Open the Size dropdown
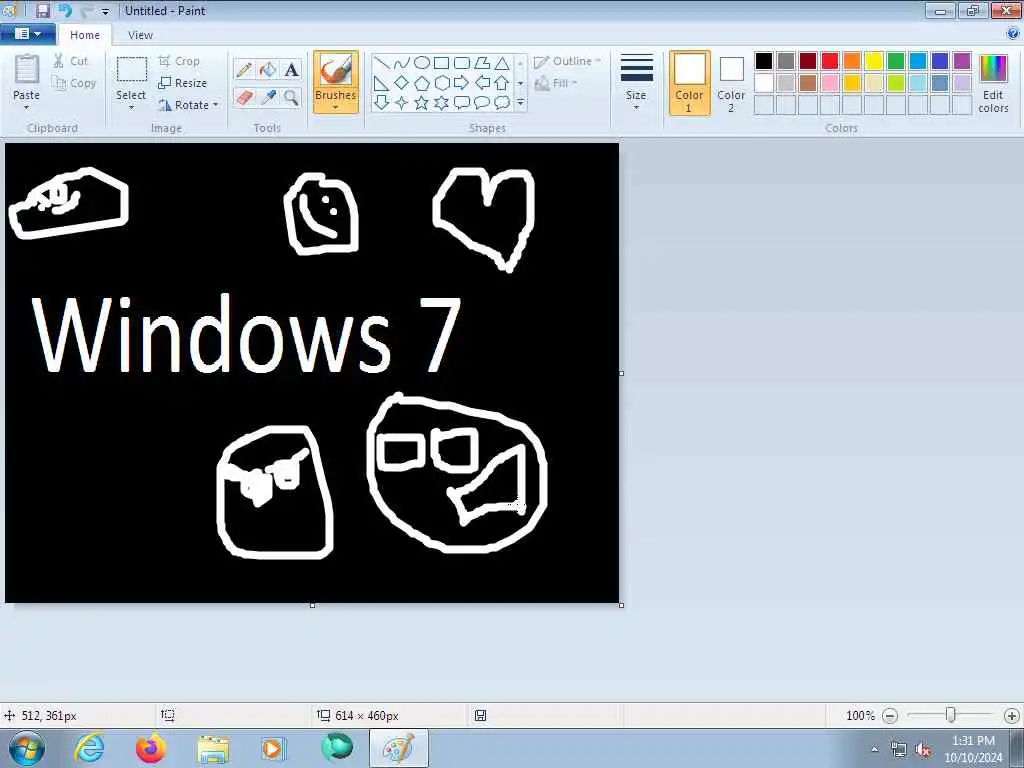The width and height of the screenshot is (1024, 768). tap(636, 82)
